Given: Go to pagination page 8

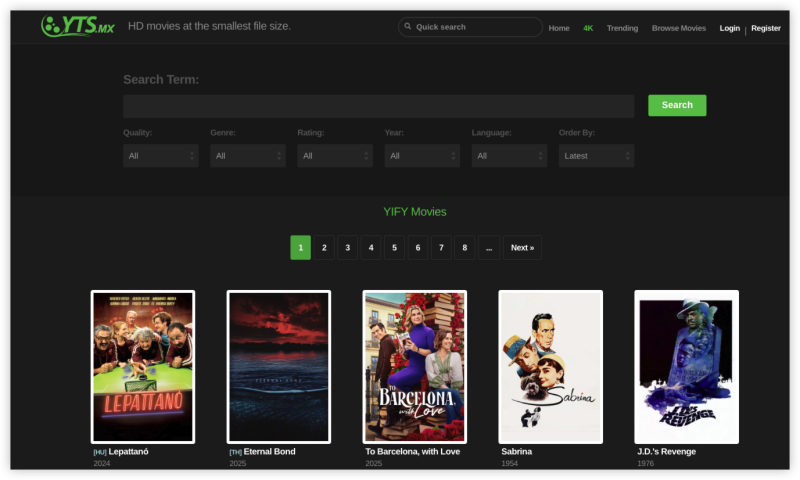Looking at the screenshot, I should [x=465, y=247].
